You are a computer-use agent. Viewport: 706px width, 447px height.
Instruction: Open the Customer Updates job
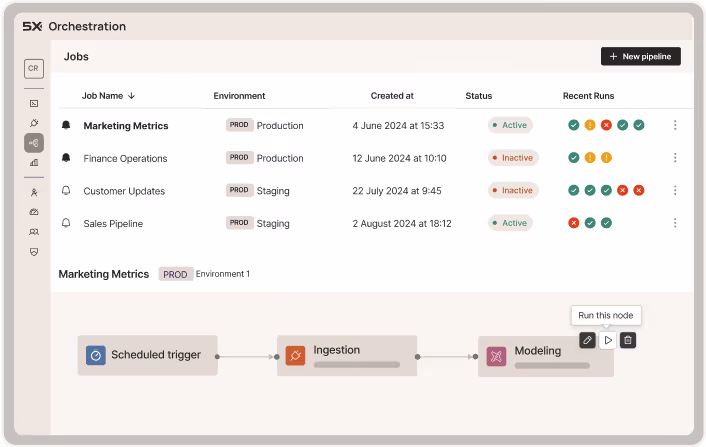124,191
